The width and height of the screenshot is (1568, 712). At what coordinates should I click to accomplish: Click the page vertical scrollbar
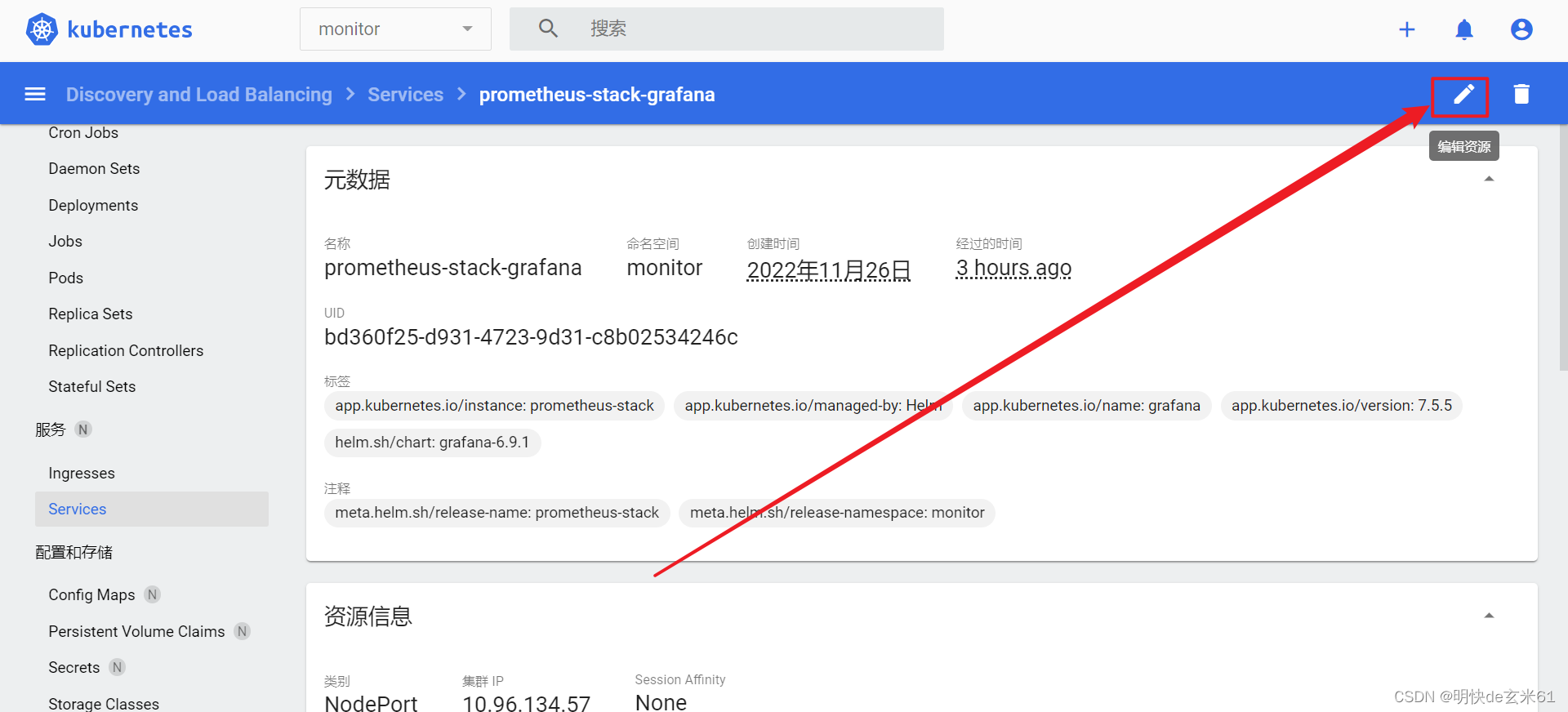[x=1563, y=248]
